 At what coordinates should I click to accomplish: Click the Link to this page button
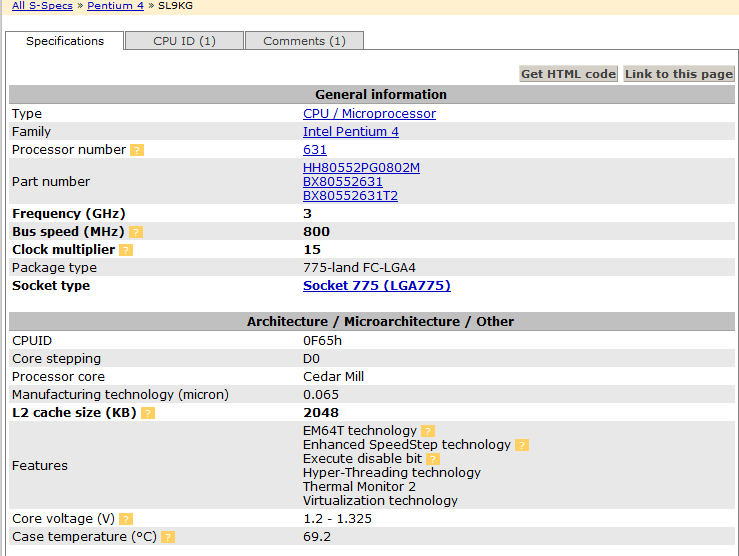coord(679,74)
